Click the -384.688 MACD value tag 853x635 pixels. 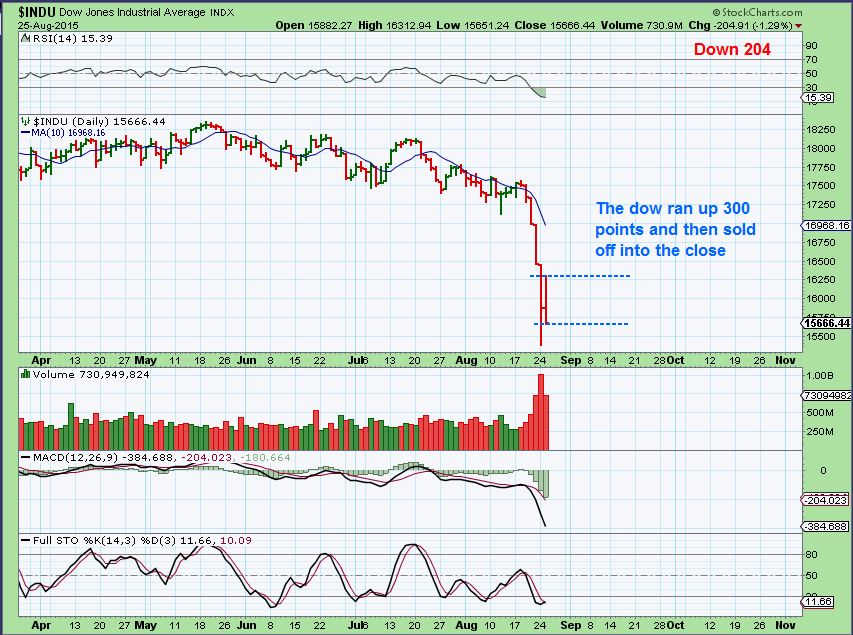point(826,527)
